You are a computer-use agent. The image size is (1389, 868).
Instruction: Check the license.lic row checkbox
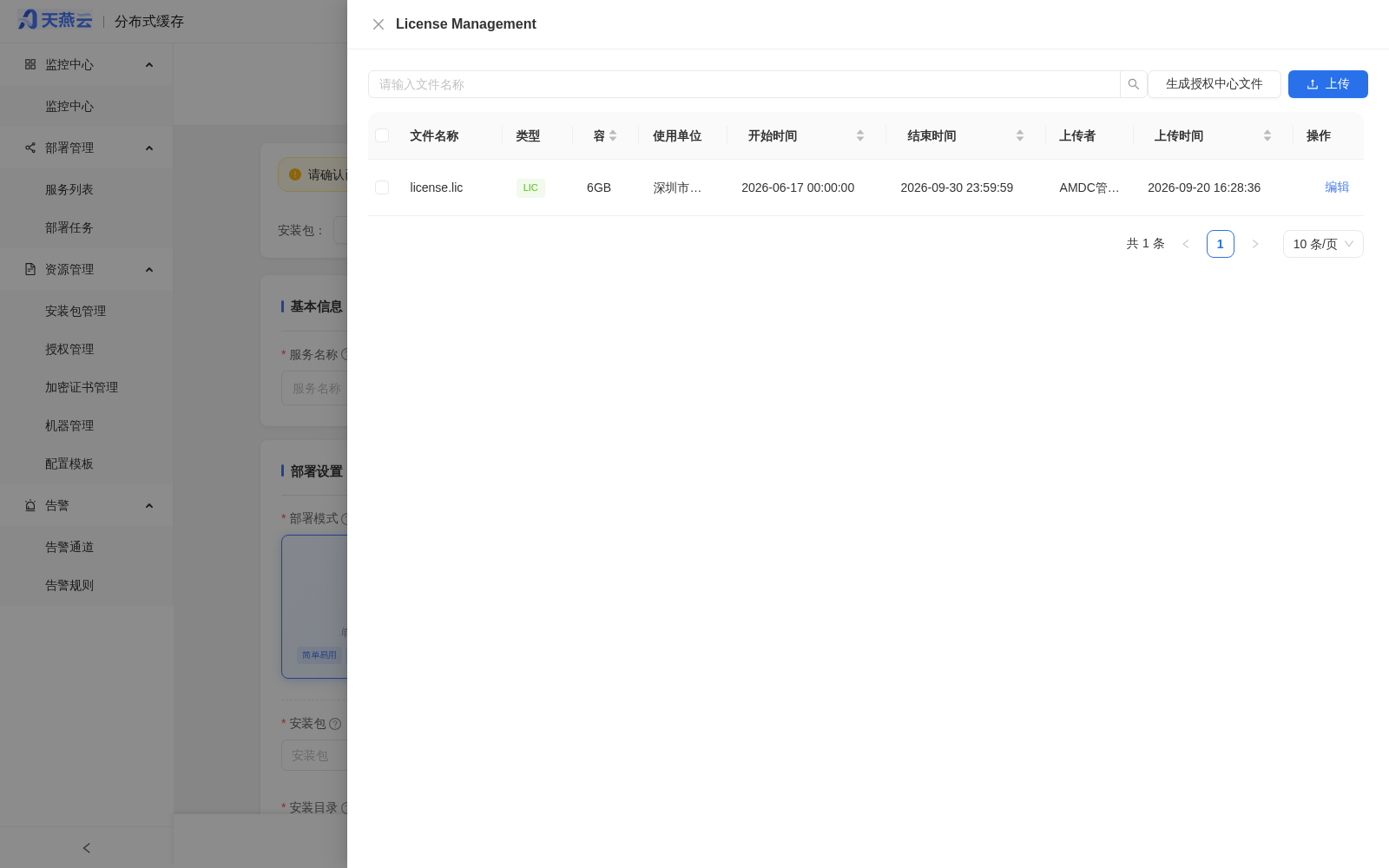coord(382,187)
